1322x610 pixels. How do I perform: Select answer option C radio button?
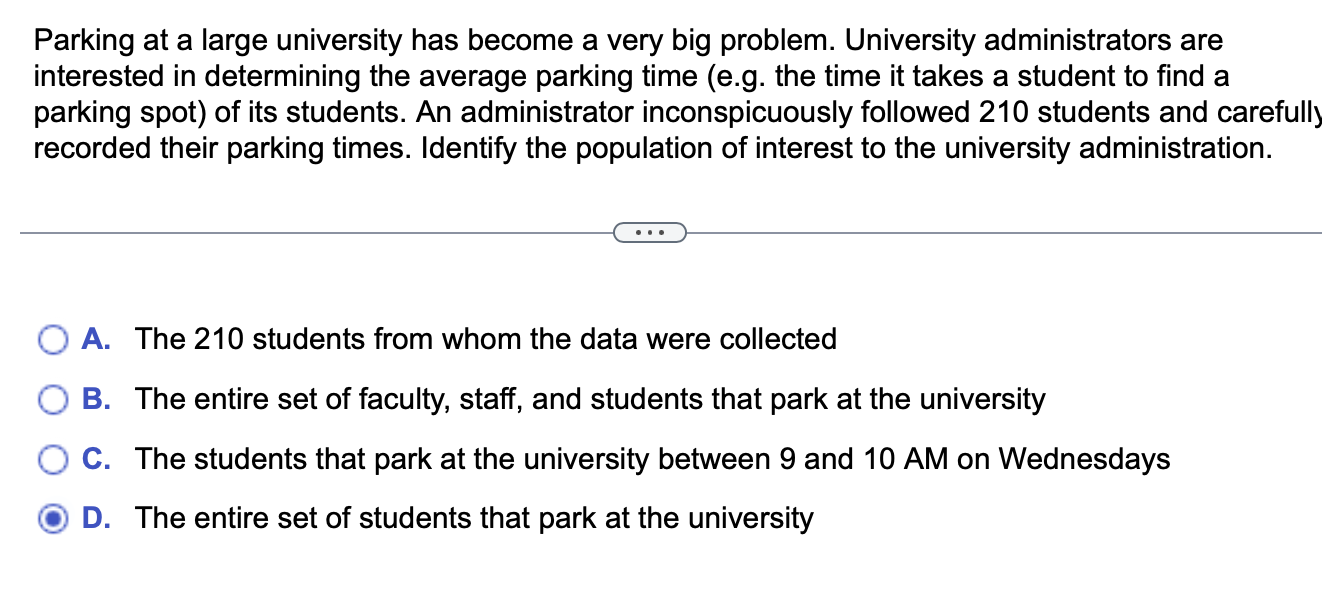click(x=52, y=459)
